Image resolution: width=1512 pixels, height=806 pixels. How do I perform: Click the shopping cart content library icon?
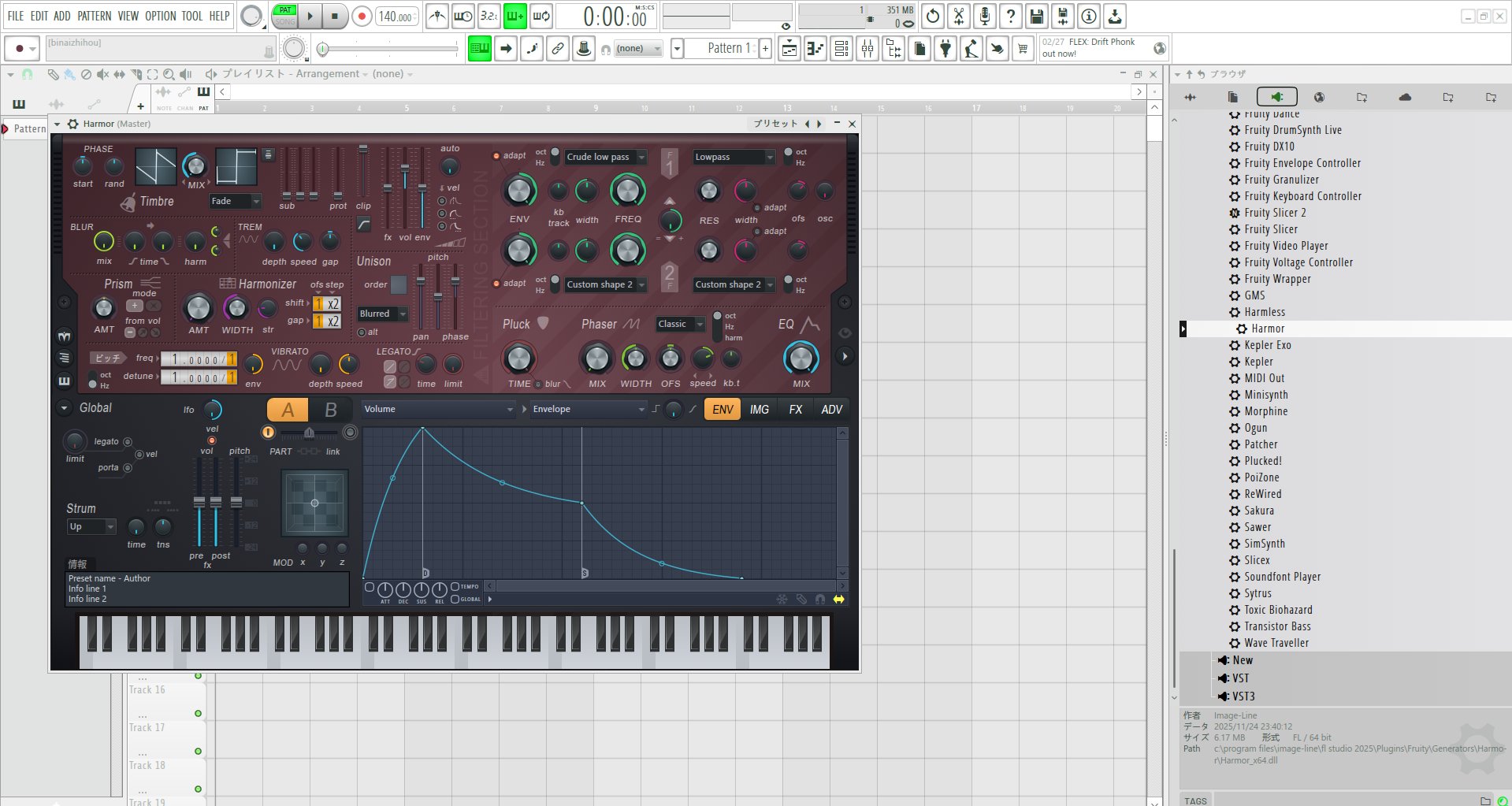pyautogui.click(x=1023, y=49)
